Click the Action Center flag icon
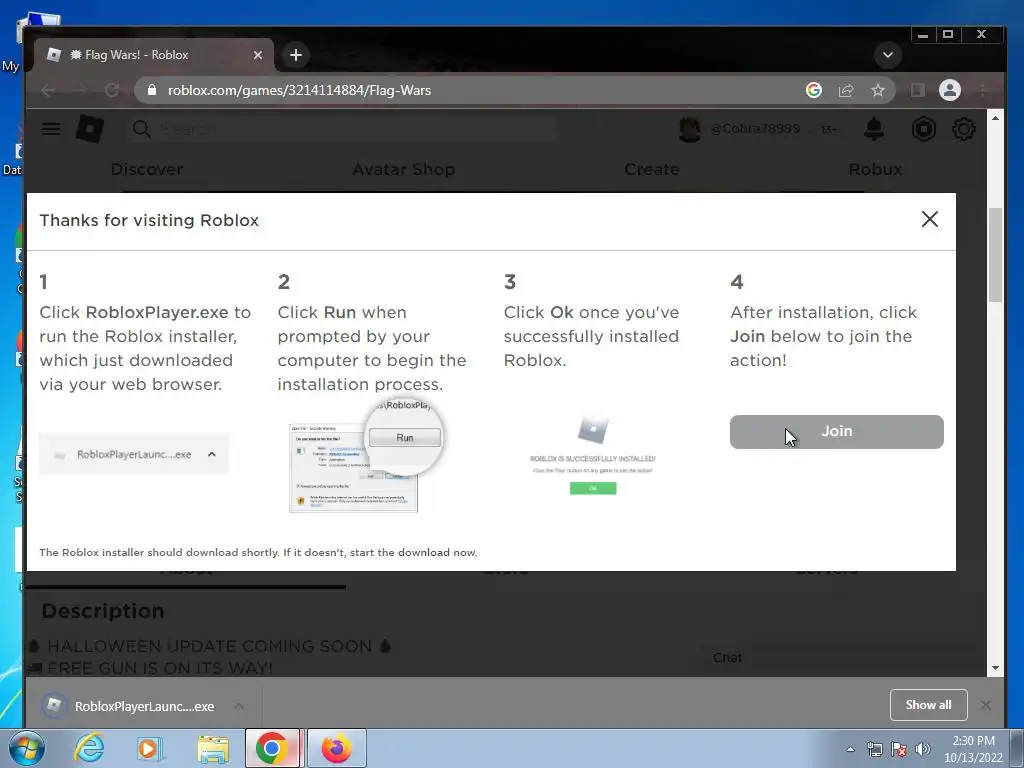 (x=899, y=750)
